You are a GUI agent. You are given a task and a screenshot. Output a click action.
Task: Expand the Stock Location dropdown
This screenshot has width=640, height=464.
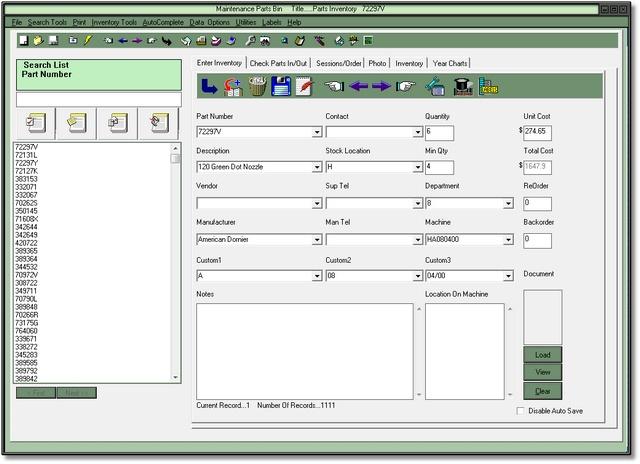click(x=417, y=167)
